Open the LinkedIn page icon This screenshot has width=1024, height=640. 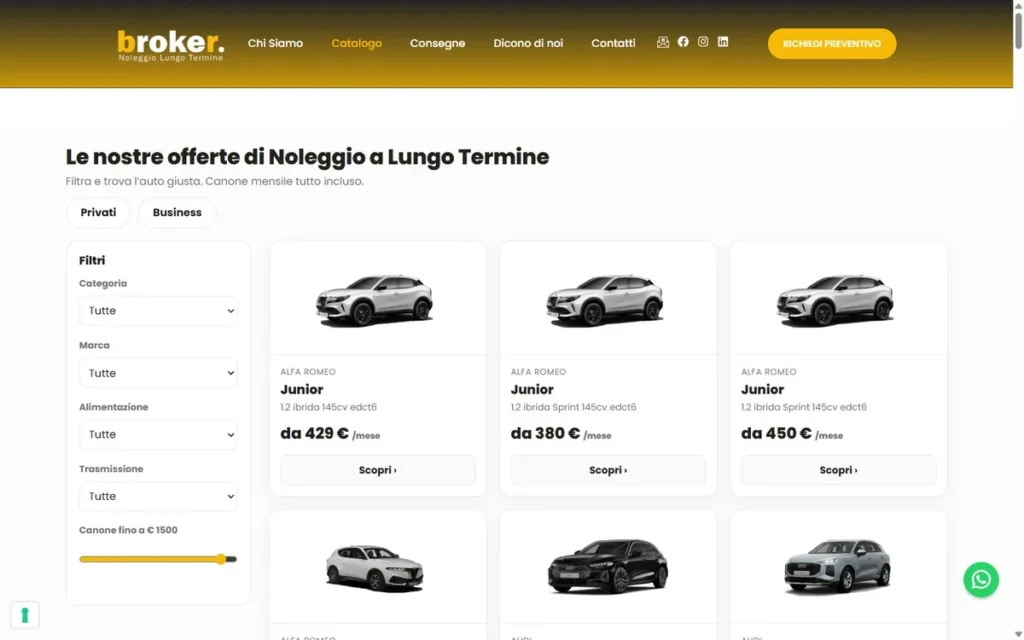[723, 42]
